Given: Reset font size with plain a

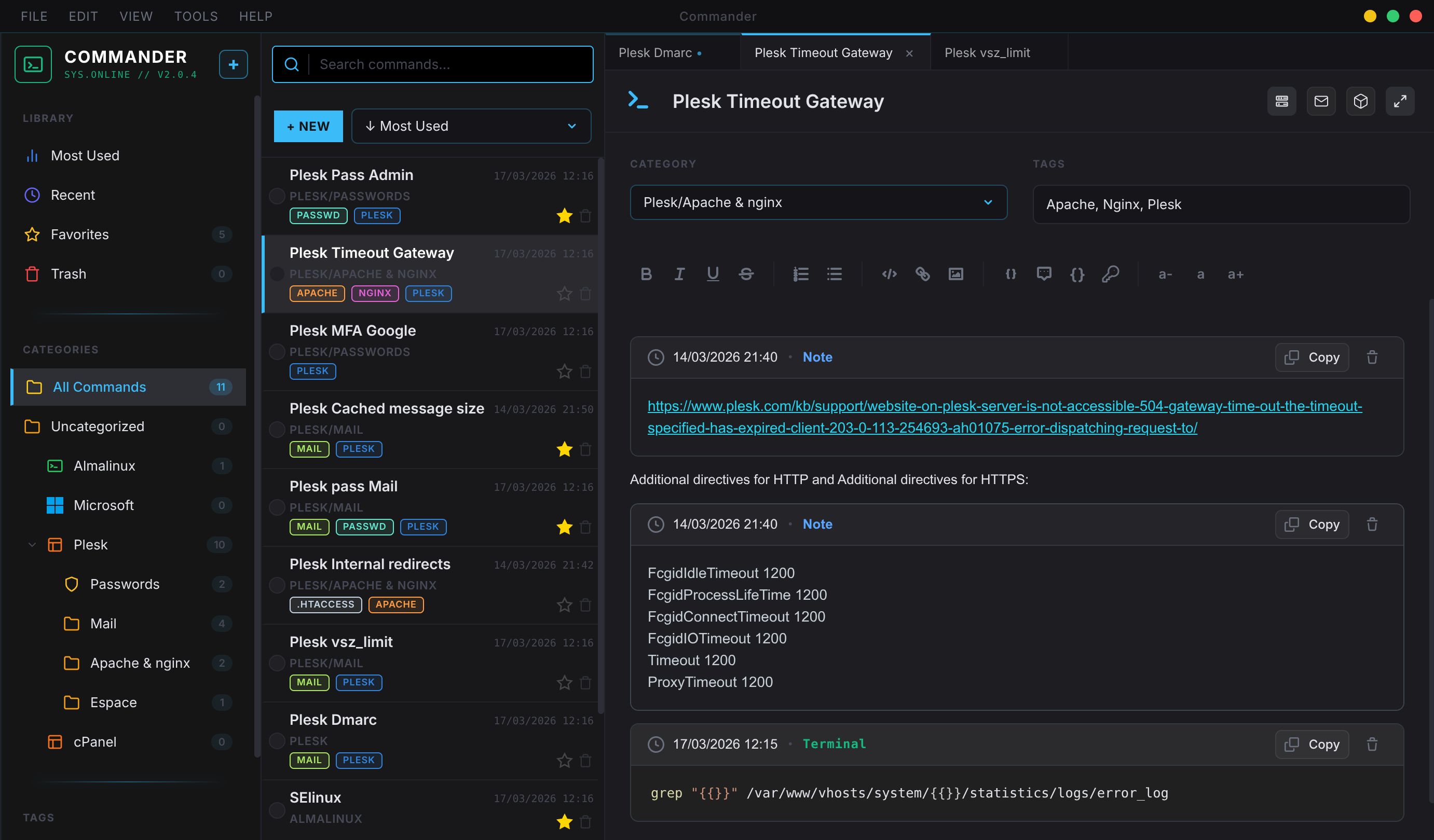Looking at the screenshot, I should (1200, 274).
